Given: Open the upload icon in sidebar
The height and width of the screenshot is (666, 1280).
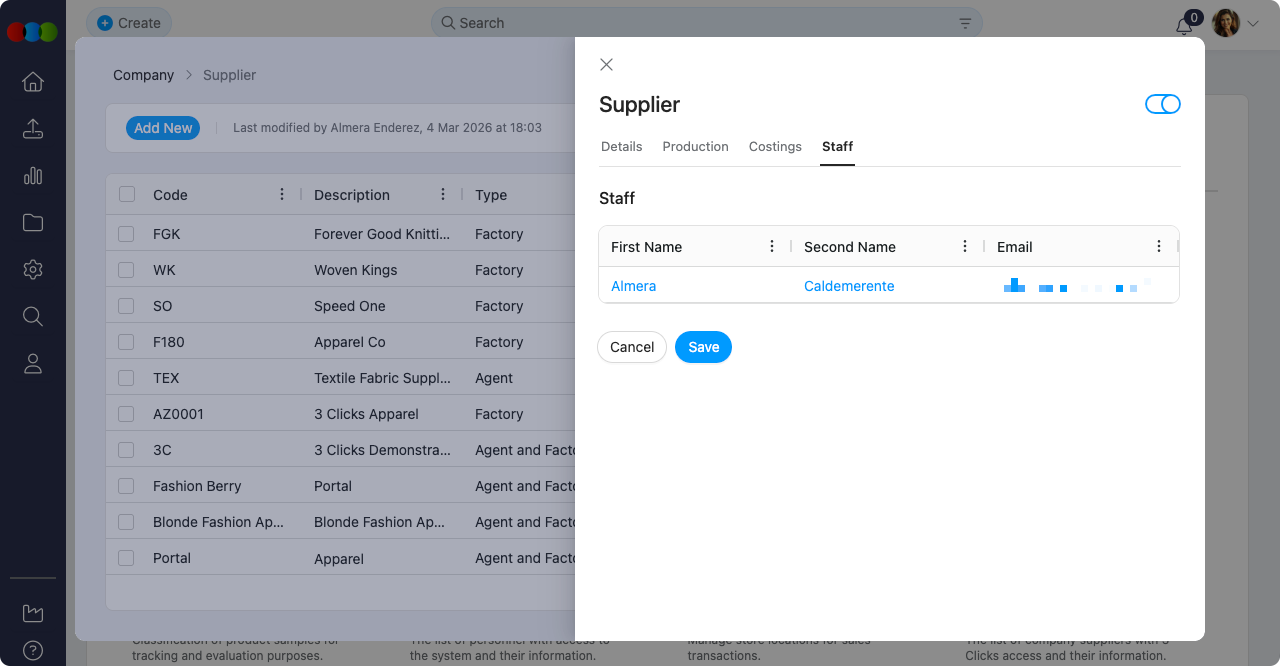Looking at the screenshot, I should click(33, 129).
